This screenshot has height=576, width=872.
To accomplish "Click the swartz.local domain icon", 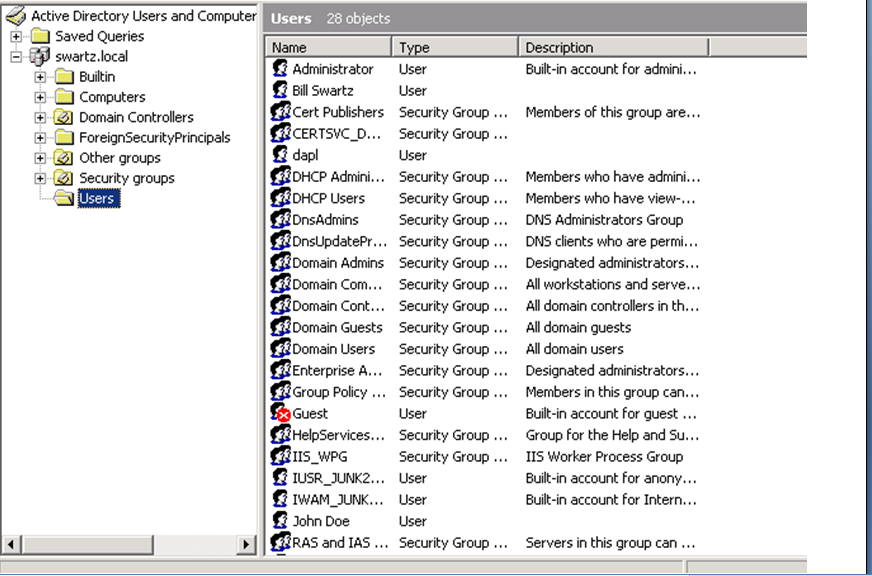I will pos(39,56).
